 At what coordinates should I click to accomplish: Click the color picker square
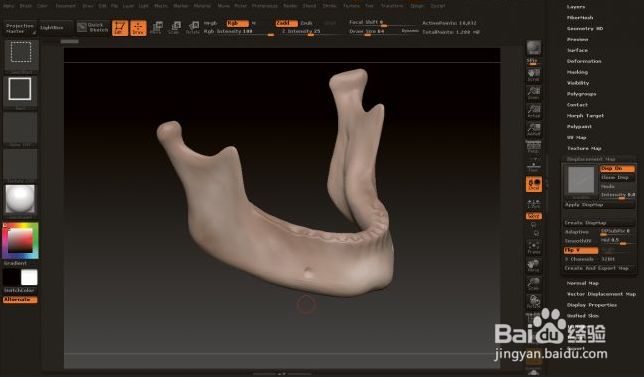pyautogui.click(x=20, y=241)
